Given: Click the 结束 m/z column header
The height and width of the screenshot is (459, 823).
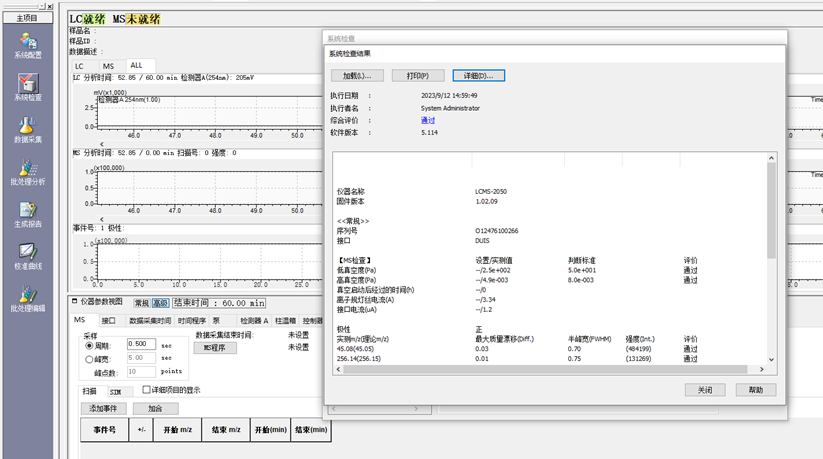Looking at the screenshot, I should coord(226,430).
